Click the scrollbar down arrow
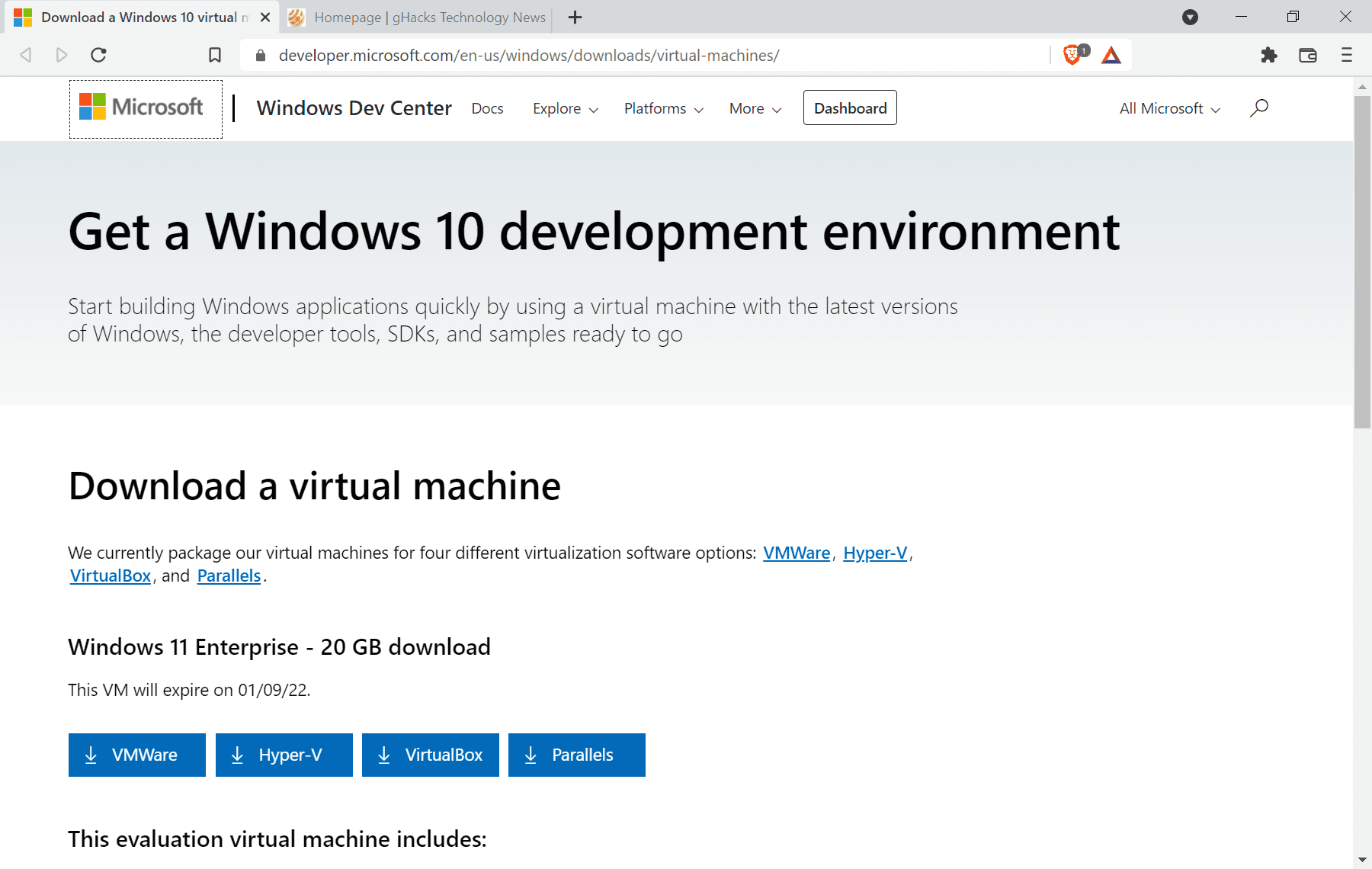The width and height of the screenshot is (1372, 869). [1363, 860]
